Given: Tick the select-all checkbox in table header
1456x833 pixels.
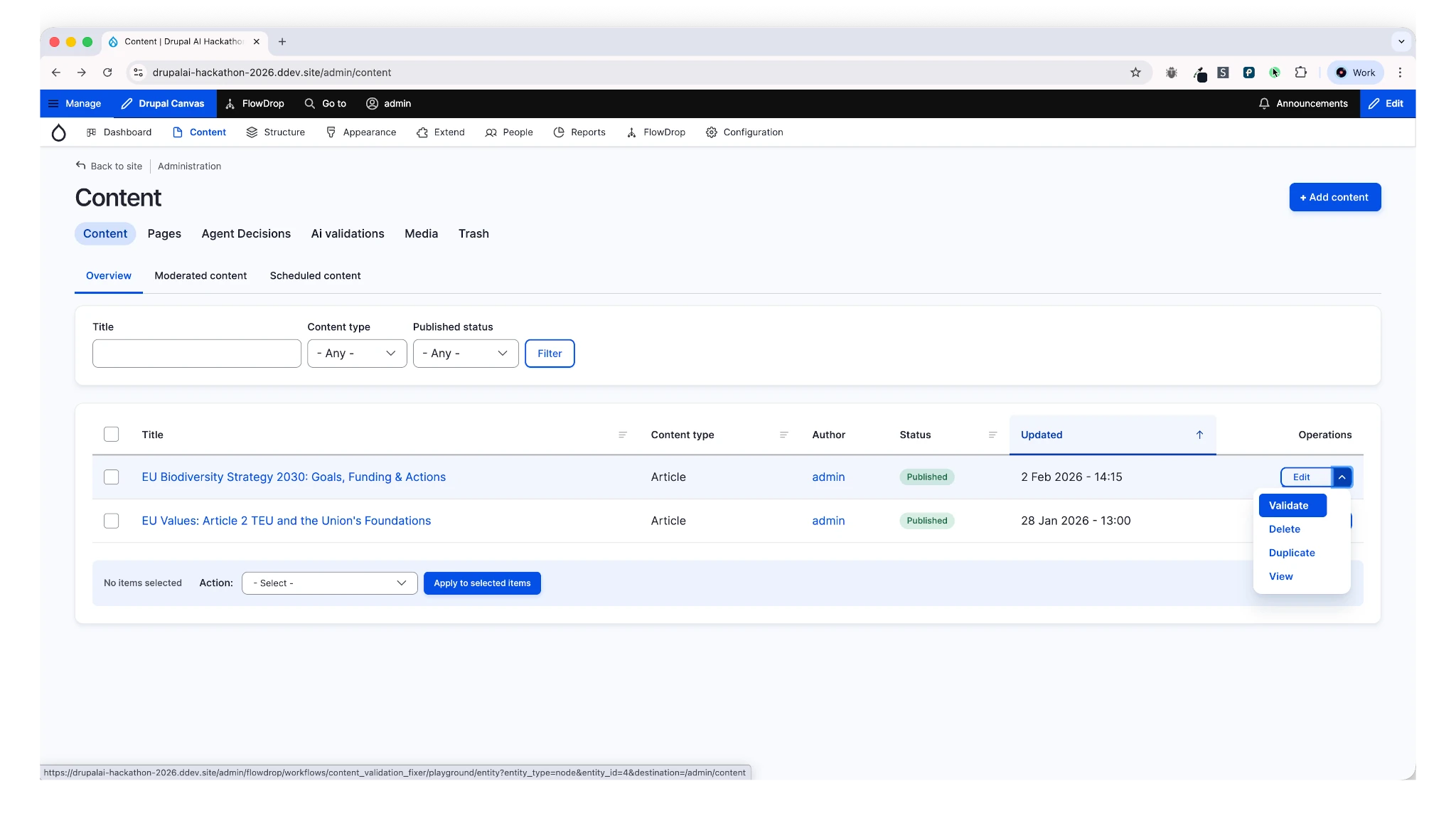Looking at the screenshot, I should click(112, 435).
